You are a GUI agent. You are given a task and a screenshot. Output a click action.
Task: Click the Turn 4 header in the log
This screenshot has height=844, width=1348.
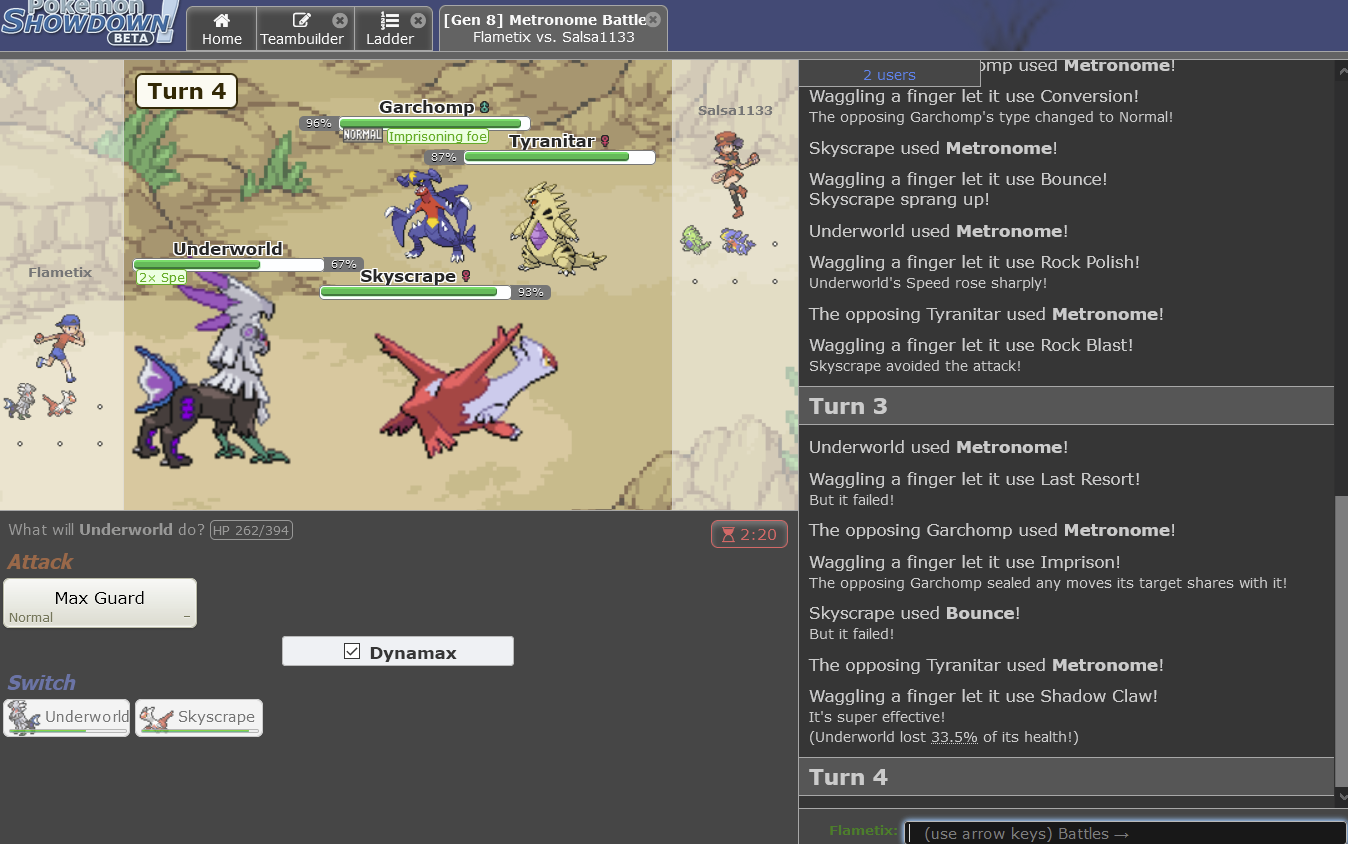point(1066,777)
